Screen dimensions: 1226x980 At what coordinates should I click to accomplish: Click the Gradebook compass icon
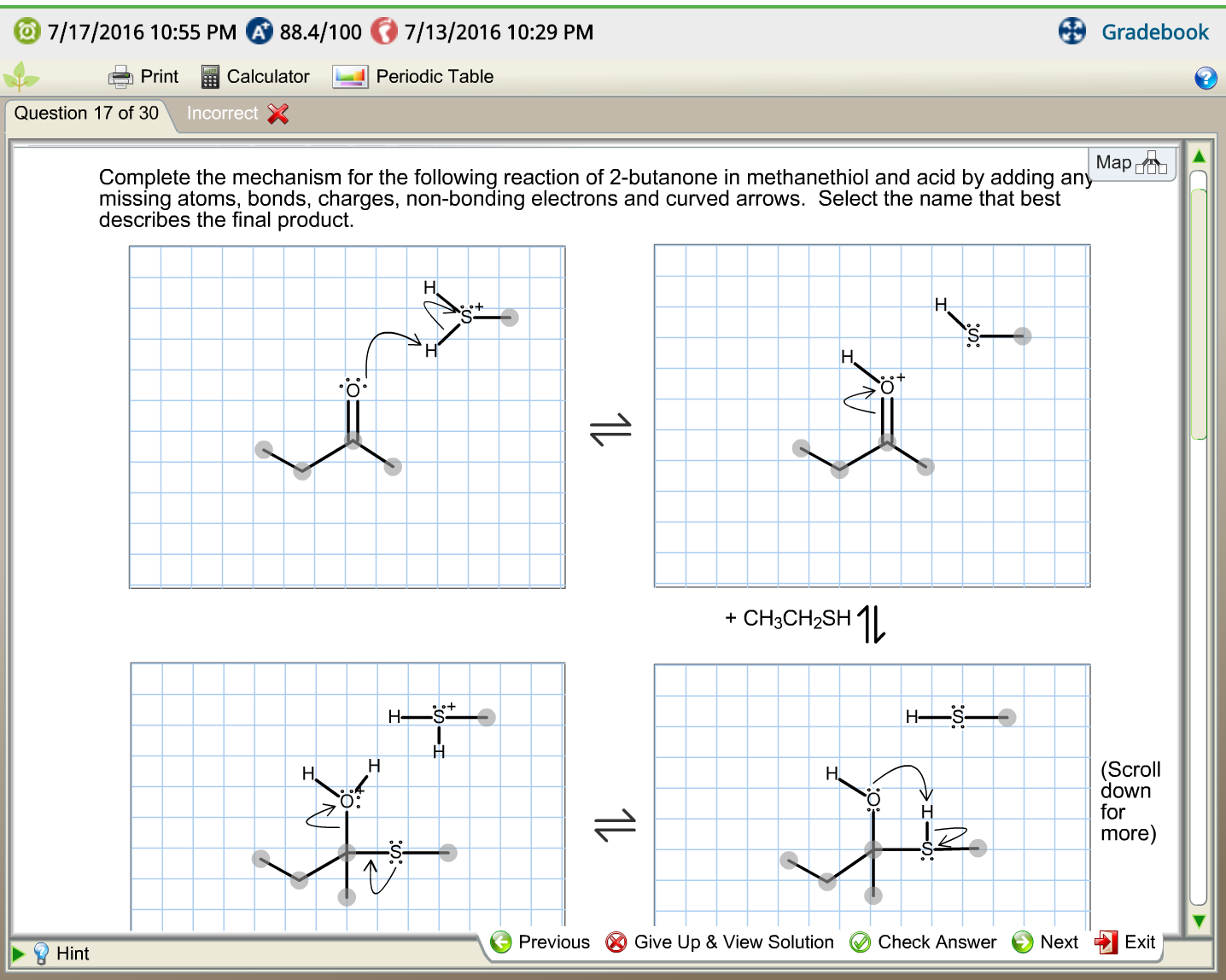[1071, 32]
